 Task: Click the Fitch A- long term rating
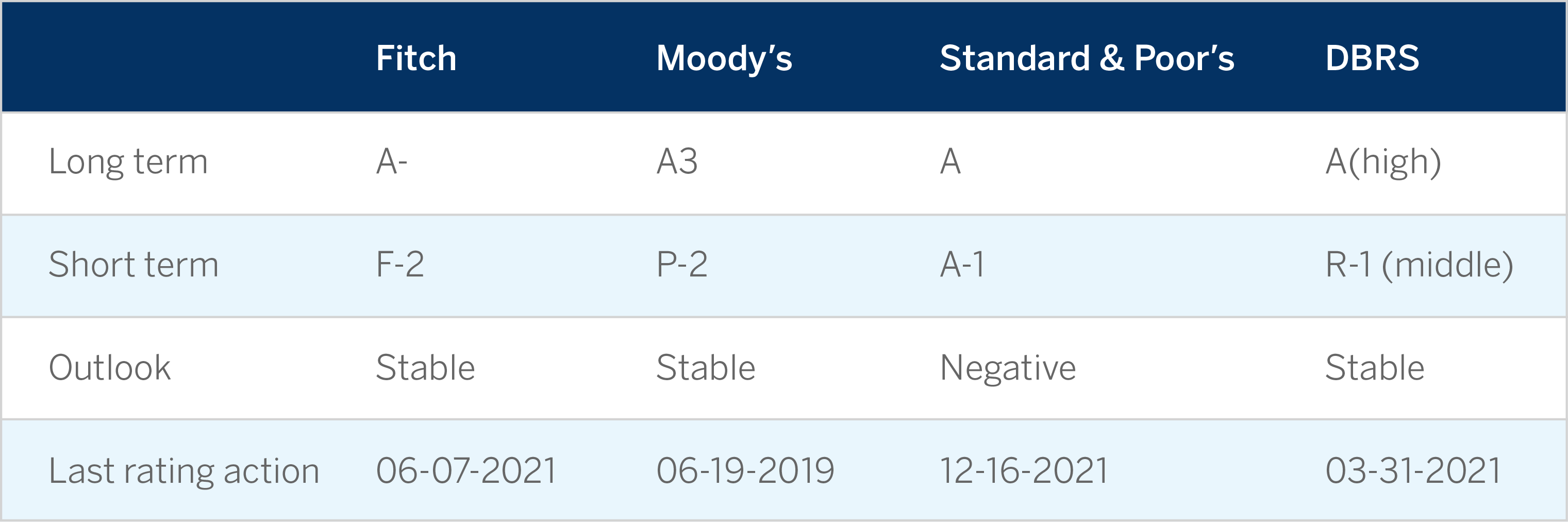point(391,161)
